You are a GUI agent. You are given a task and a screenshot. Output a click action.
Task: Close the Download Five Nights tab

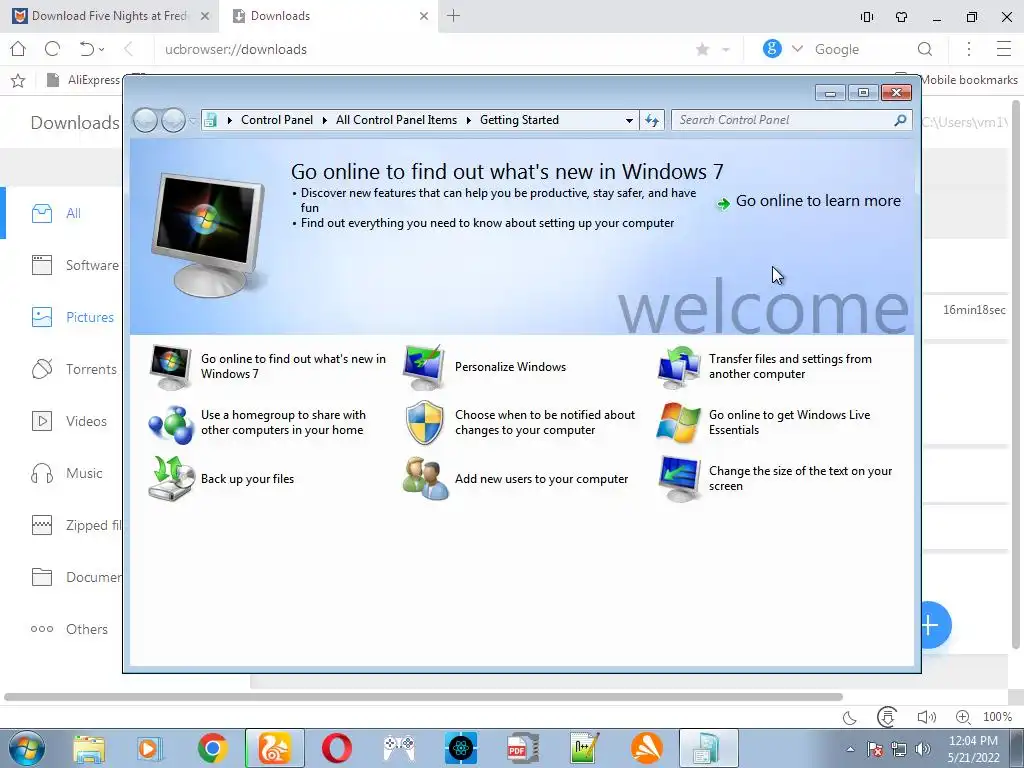(x=205, y=16)
